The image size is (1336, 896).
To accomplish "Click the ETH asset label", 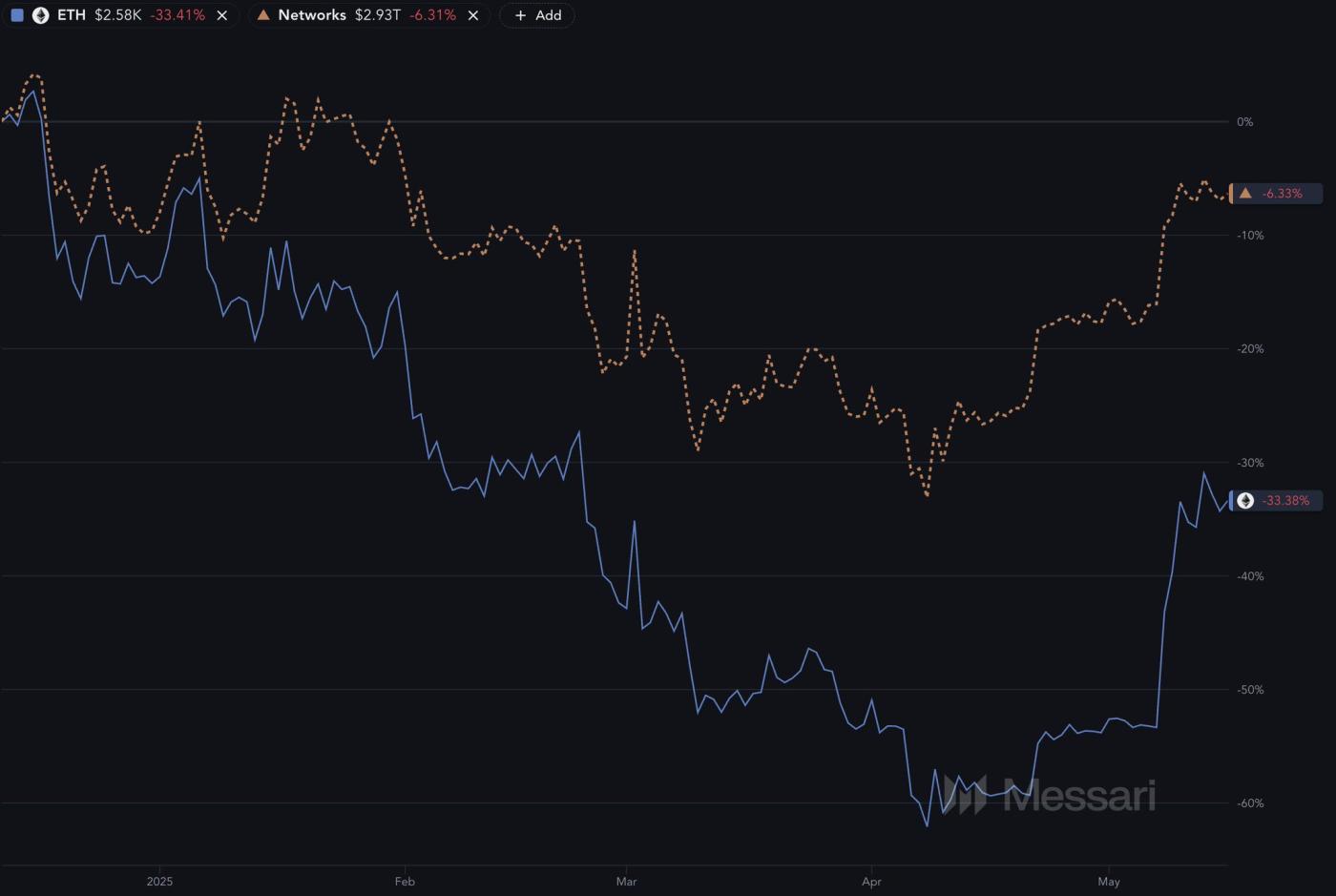I will point(72,15).
